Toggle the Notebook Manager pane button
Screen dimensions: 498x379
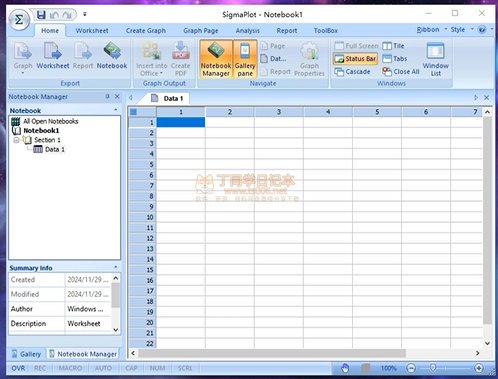(216, 59)
